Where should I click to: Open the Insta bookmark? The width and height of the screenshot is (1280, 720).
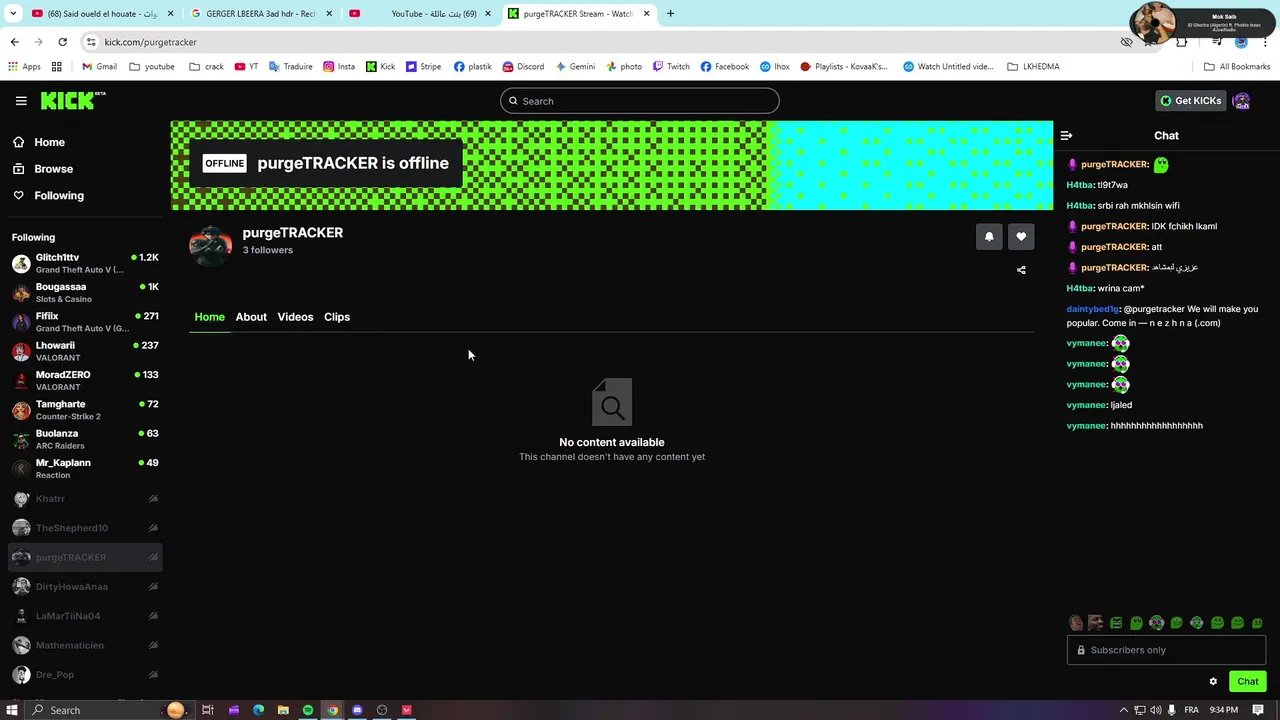339,67
